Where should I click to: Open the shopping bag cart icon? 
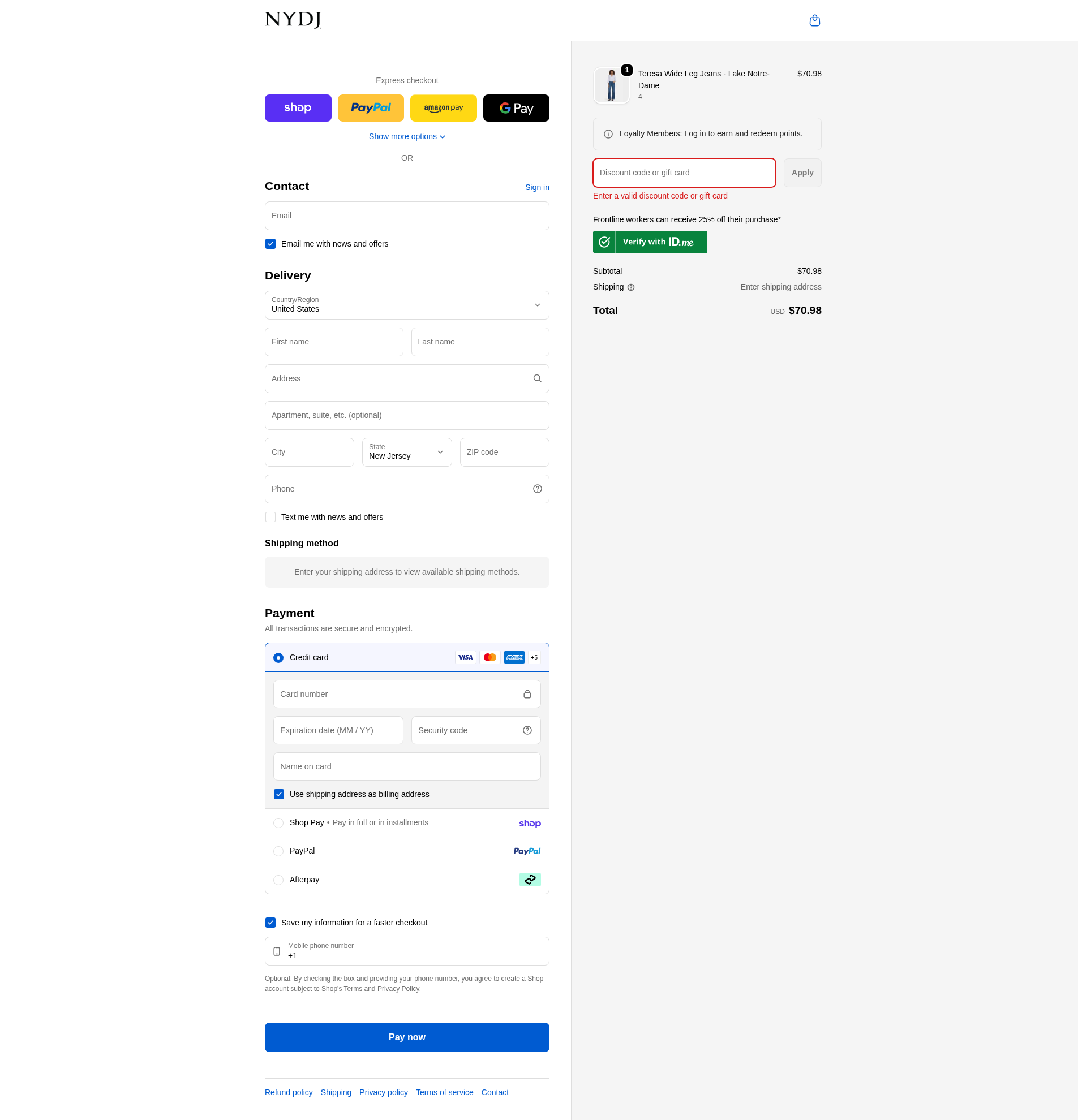pos(814,20)
